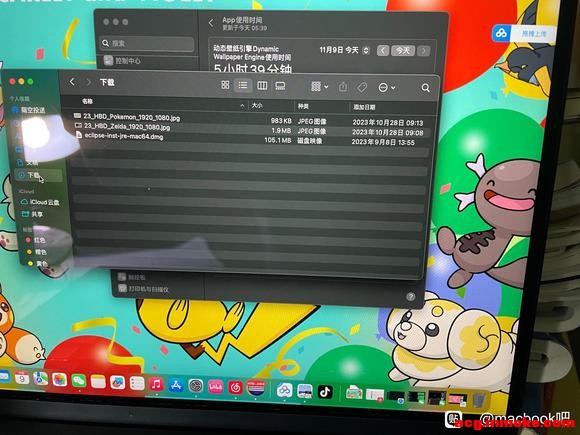
Task: Open the date stepper next to 11月9日 今天
Action: tap(366, 50)
